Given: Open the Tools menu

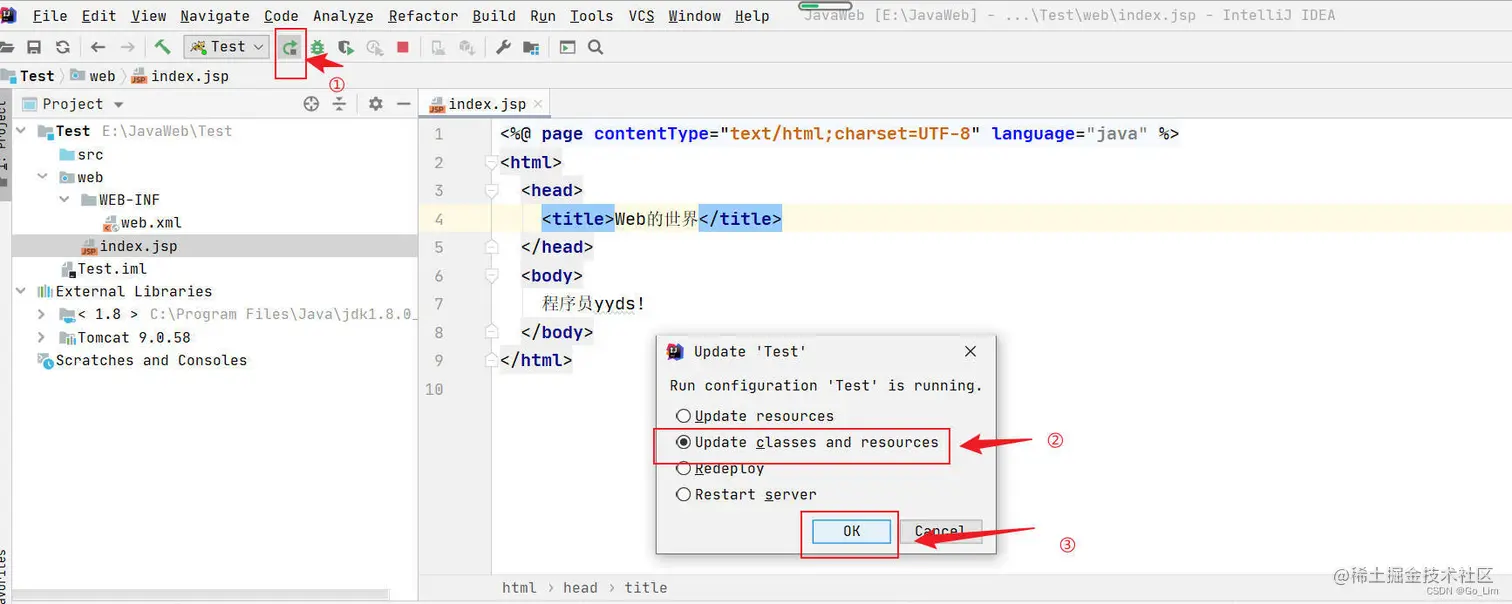Looking at the screenshot, I should click(x=591, y=16).
